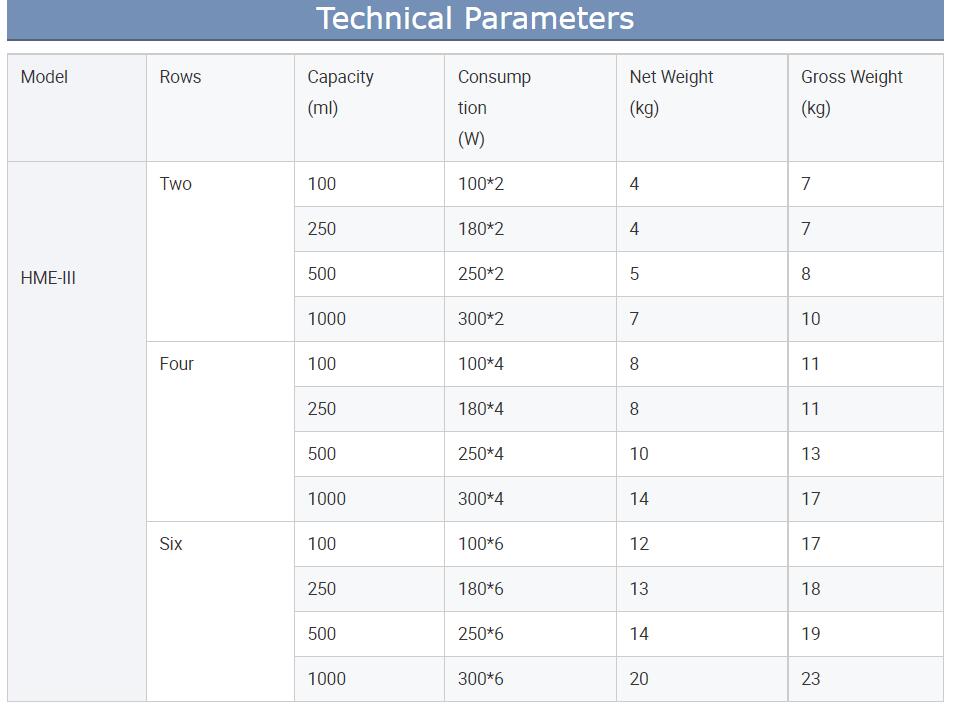Image resolution: width=963 pixels, height=708 pixels.
Task: Select the 100*2 consumption cell
Action: (481, 184)
